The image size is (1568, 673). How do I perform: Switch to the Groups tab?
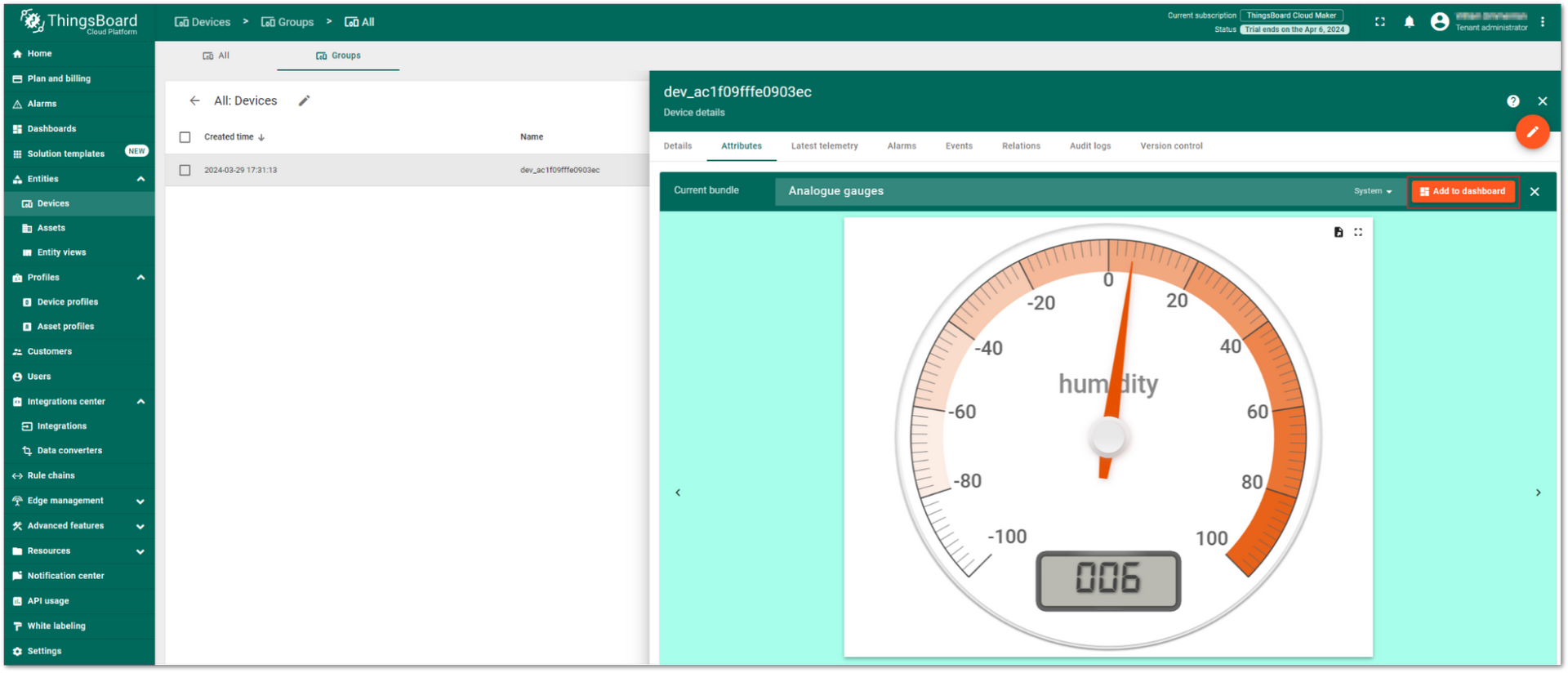pos(338,56)
